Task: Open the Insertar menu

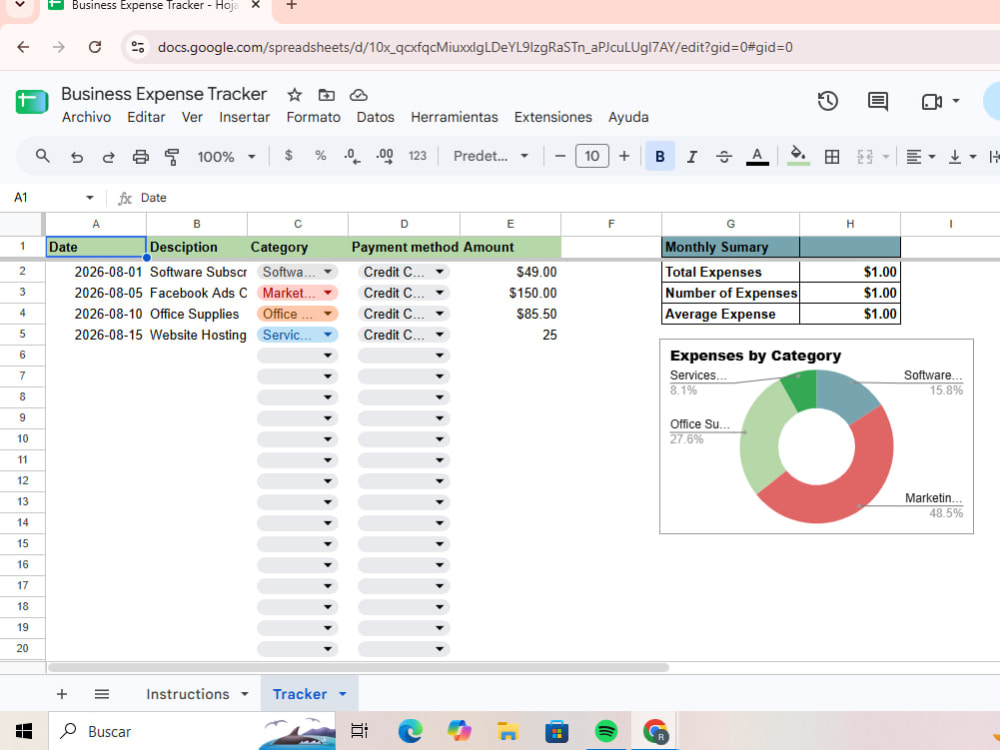Action: (x=244, y=117)
